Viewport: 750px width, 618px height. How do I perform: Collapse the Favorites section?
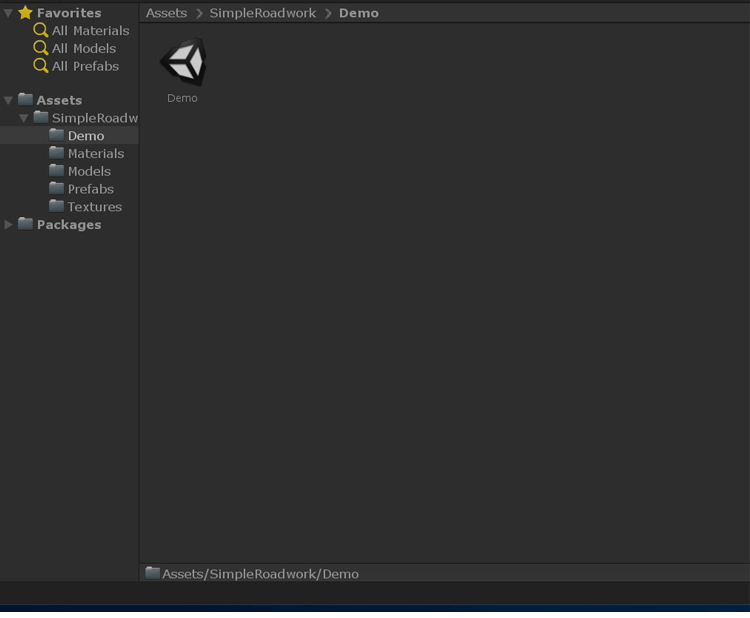coord(8,13)
